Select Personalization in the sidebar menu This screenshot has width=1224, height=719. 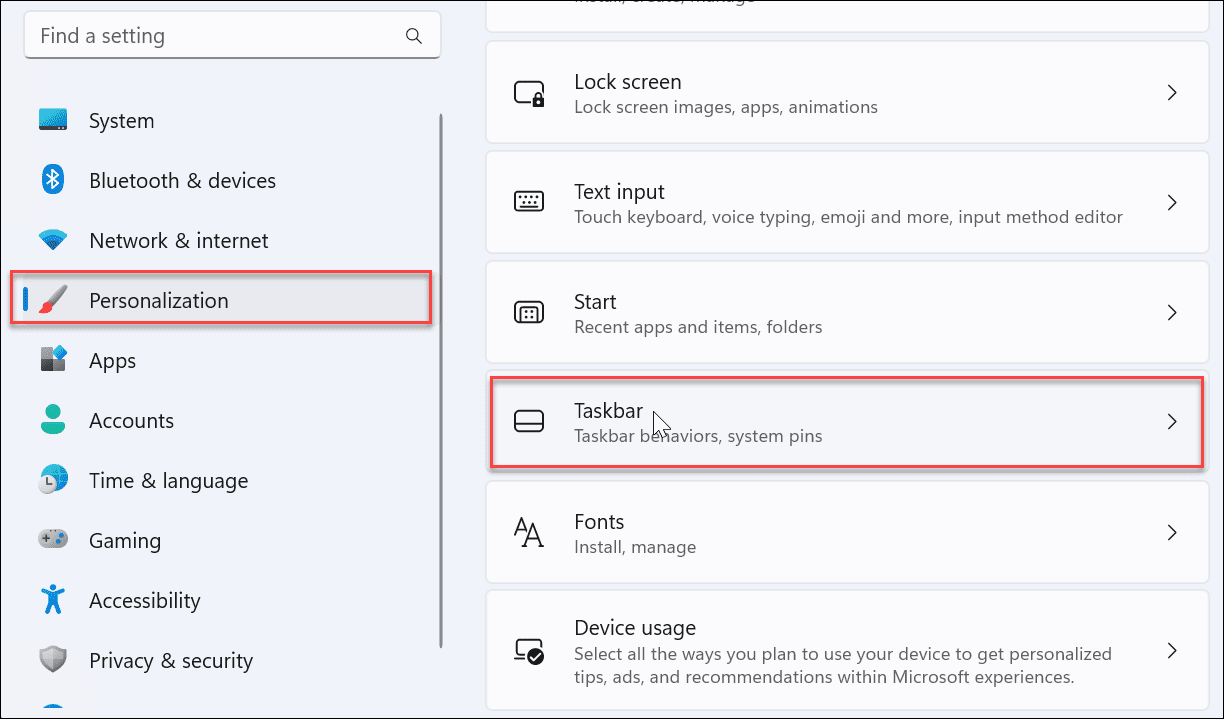coord(158,299)
